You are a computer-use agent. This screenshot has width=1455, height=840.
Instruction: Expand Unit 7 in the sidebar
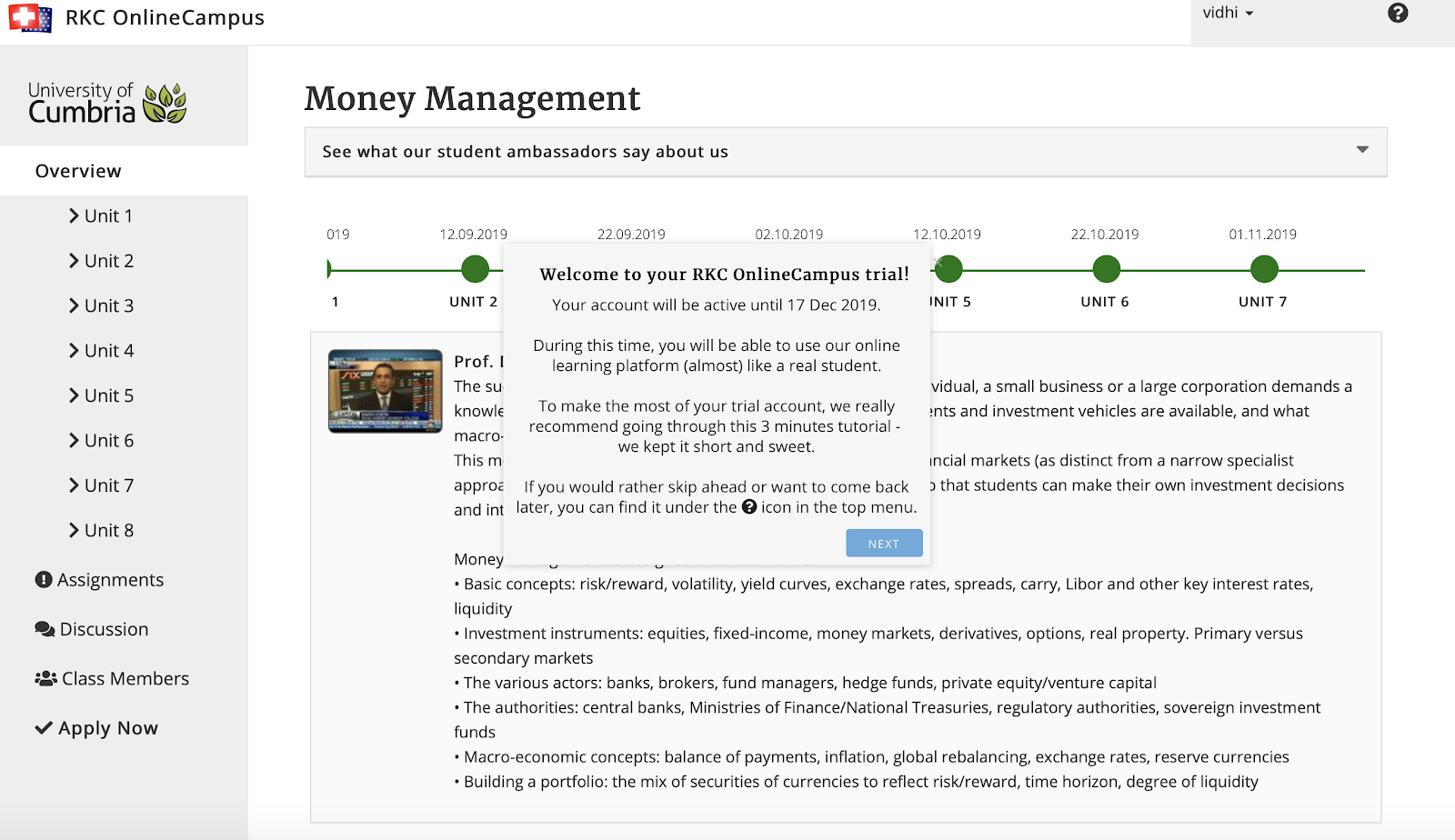click(x=101, y=485)
